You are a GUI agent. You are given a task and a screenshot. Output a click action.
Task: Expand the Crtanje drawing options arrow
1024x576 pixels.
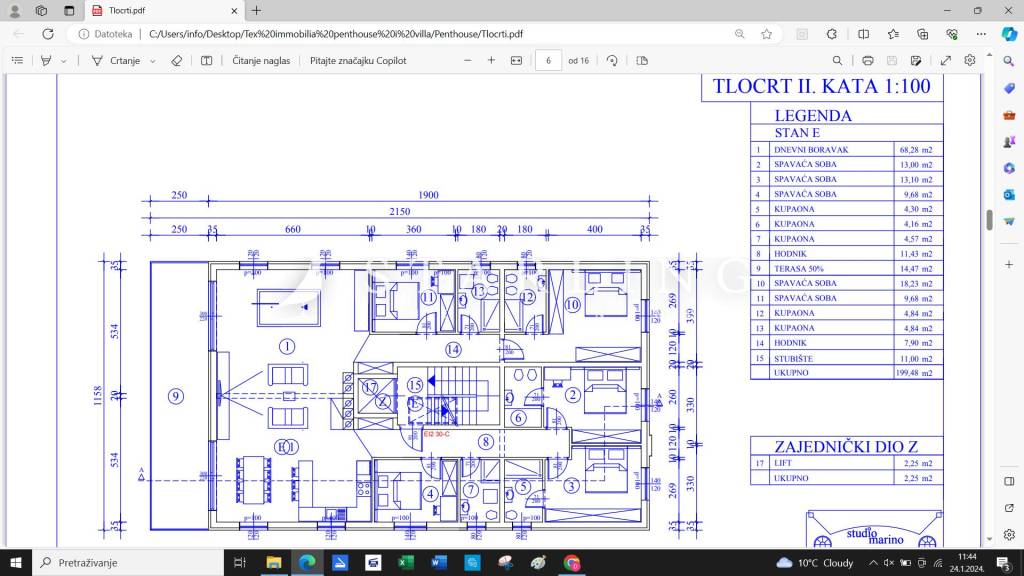coord(152,60)
